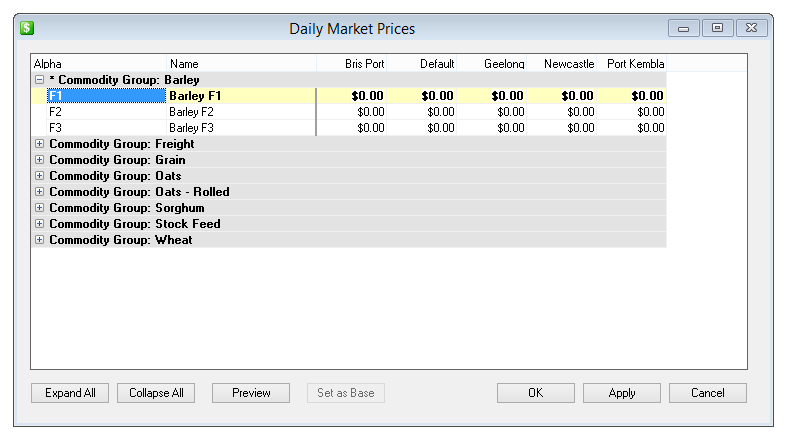Open the price list Preview
789x441 pixels.
click(x=251, y=393)
